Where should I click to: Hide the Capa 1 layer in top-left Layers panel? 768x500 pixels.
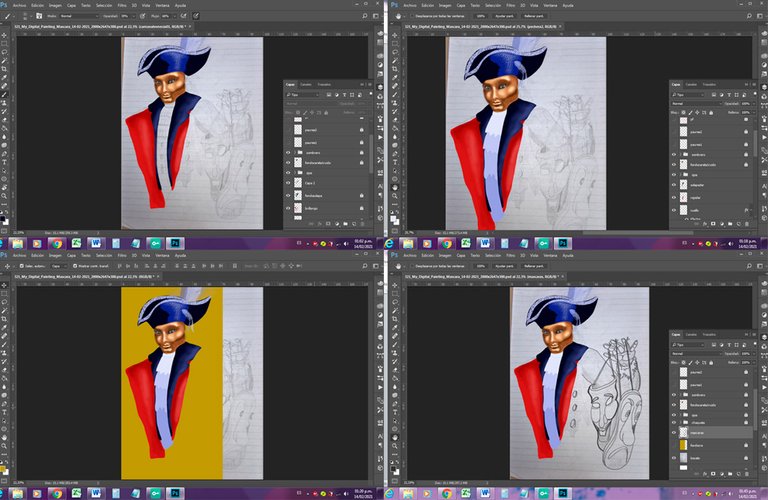(288, 183)
